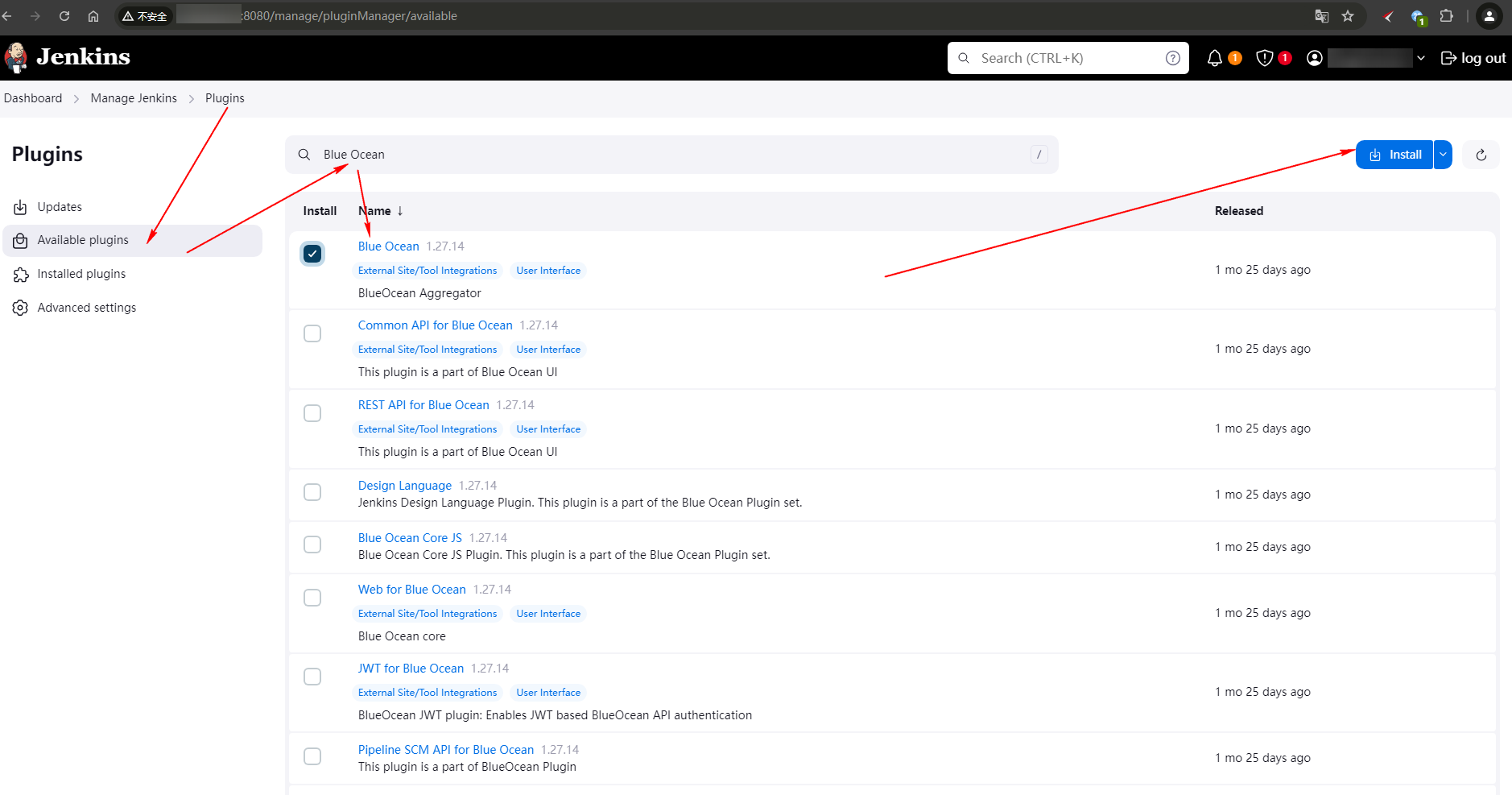Click the user account avatar icon
Image resolution: width=1512 pixels, height=795 pixels.
[x=1315, y=58]
